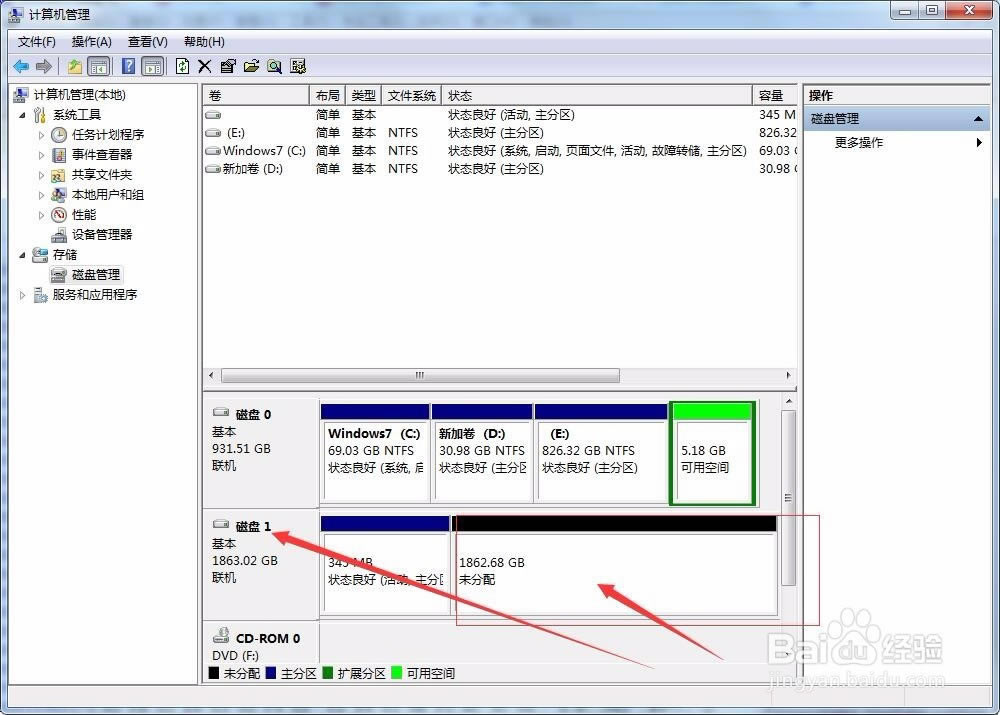Image resolution: width=1000 pixels, height=715 pixels.
Task: Select the 1862.68 GB unallocated partition block
Action: coord(615,572)
